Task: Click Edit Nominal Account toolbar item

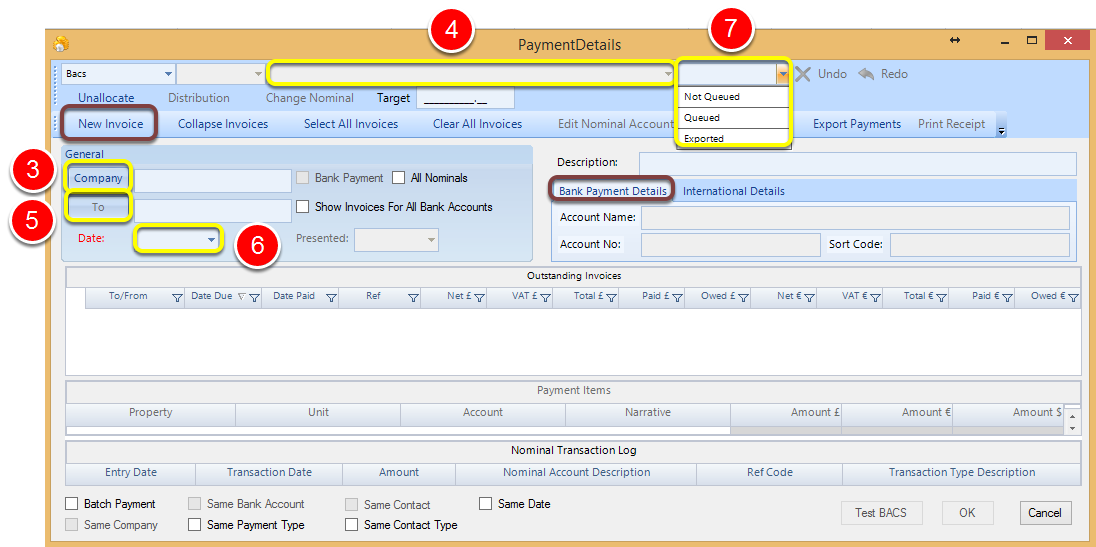Action: click(615, 124)
